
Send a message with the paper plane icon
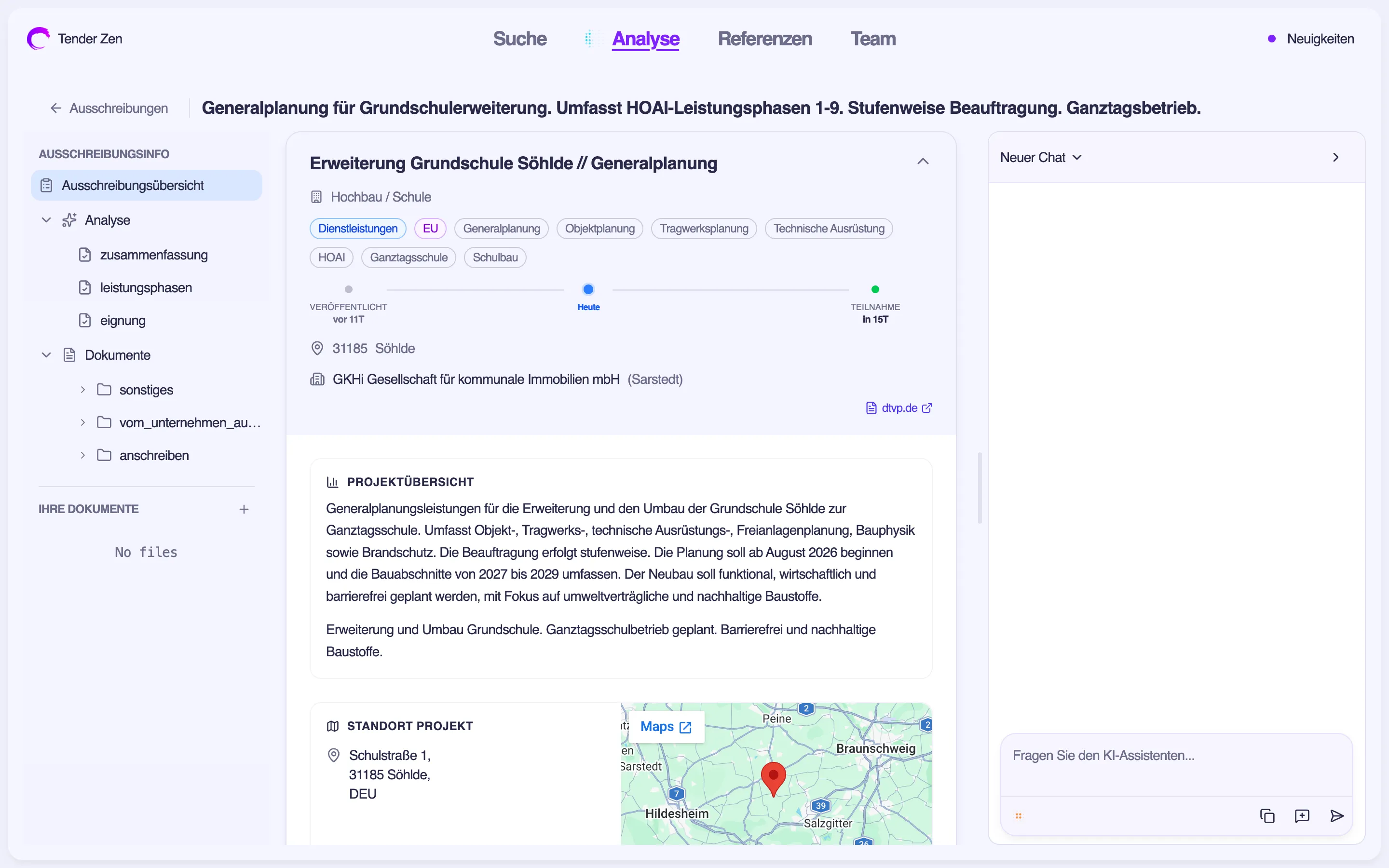[1336, 816]
